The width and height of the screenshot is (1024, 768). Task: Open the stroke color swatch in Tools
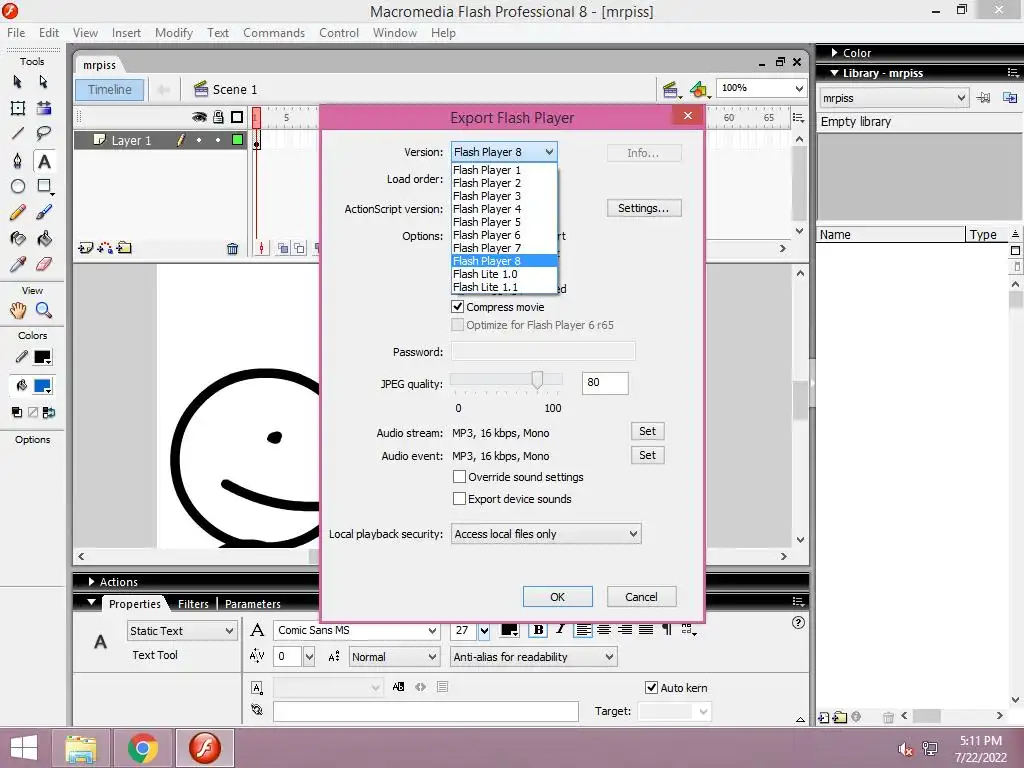point(42,357)
